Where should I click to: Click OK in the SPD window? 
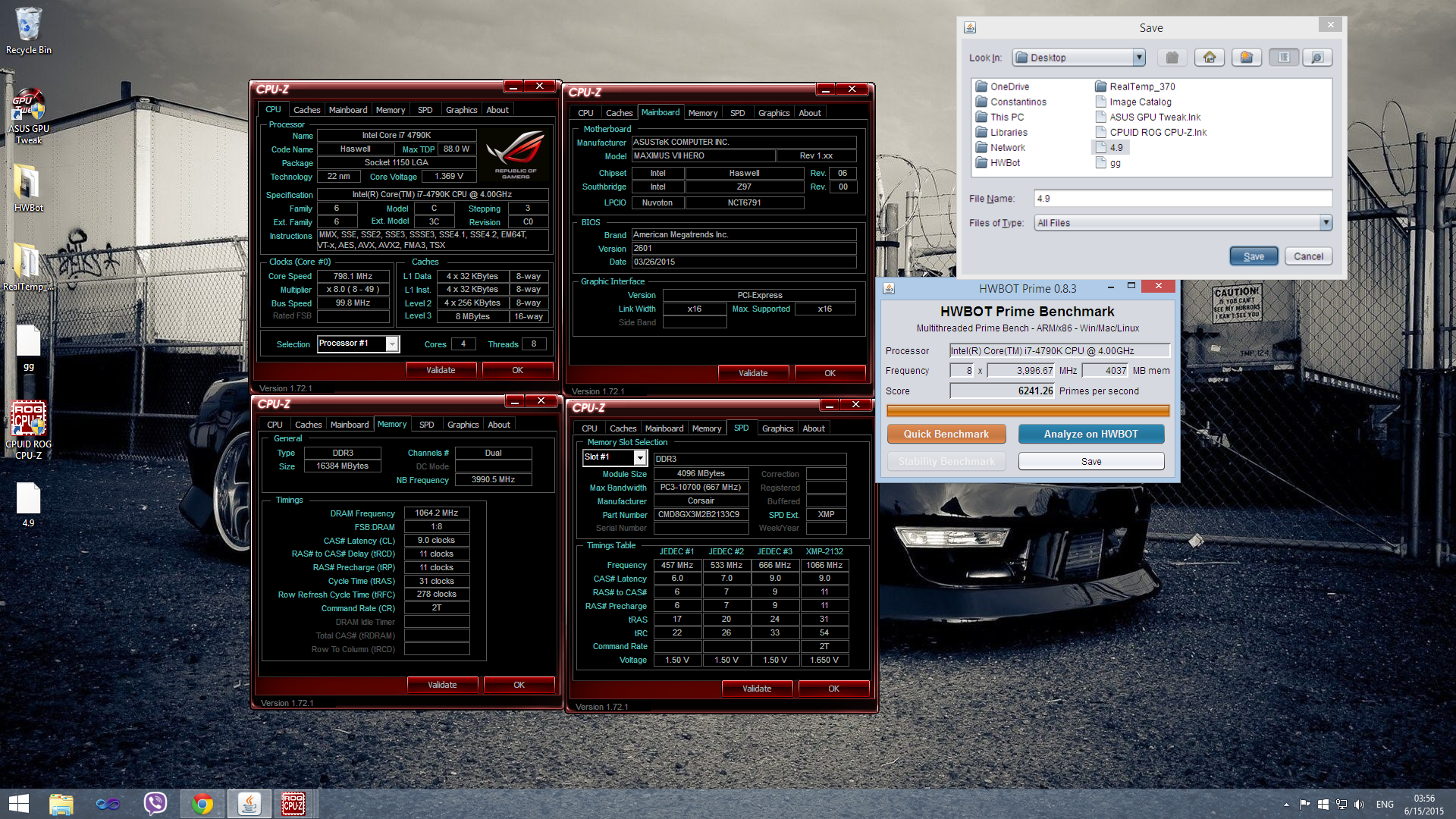833,689
